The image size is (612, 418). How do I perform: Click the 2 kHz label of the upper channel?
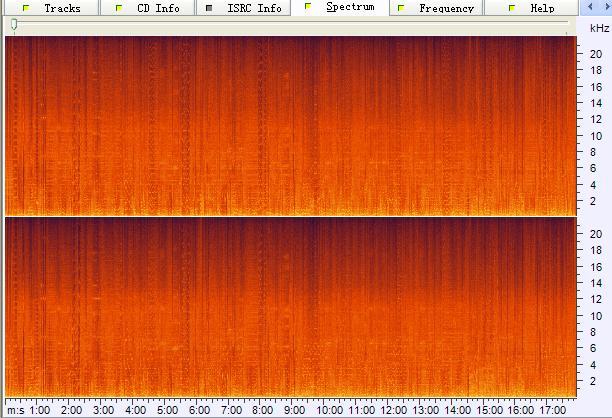[x=593, y=201]
